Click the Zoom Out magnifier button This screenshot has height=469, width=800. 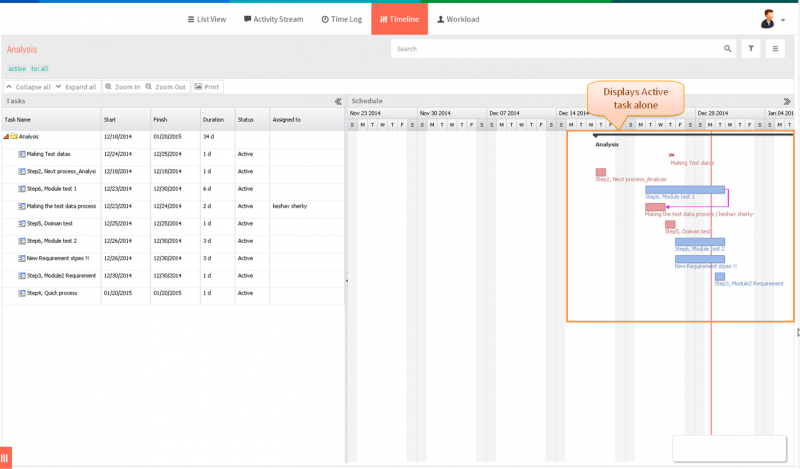pos(166,87)
